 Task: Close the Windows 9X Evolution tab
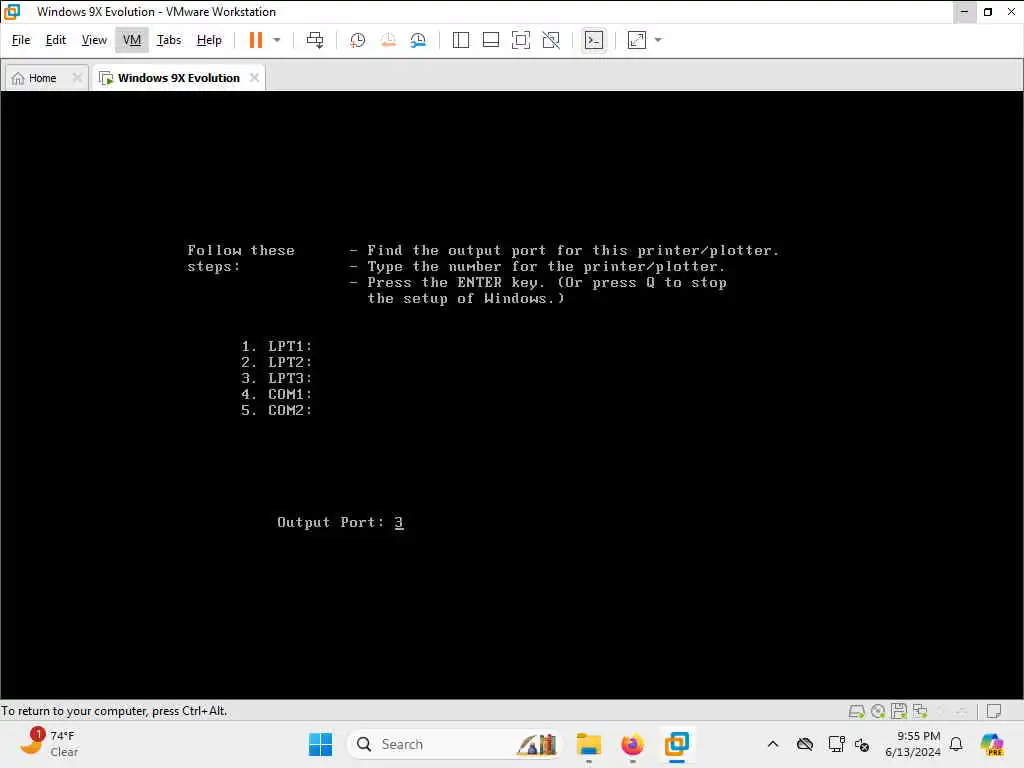[x=254, y=78]
